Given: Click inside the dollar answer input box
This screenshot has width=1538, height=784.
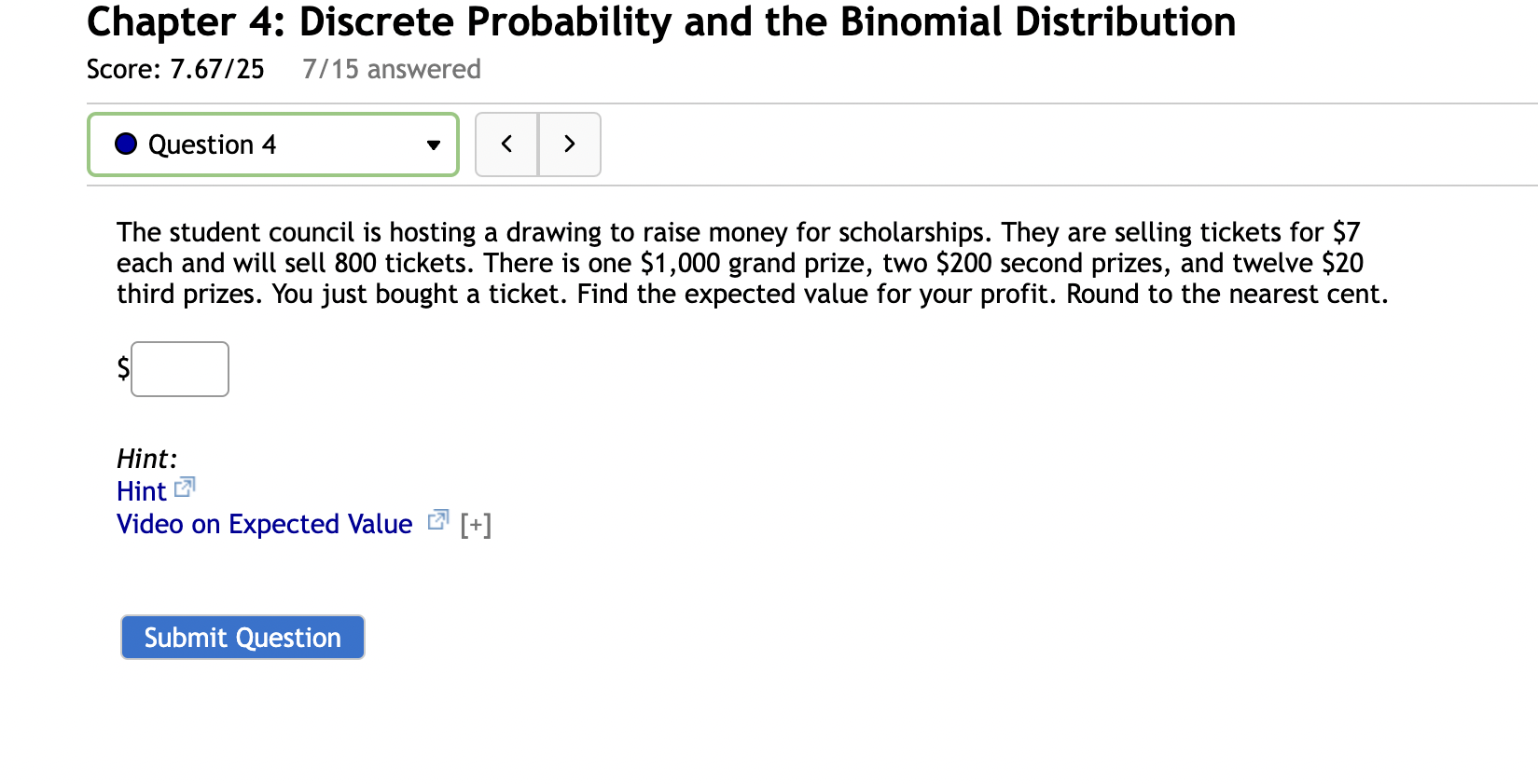Looking at the screenshot, I should [x=179, y=369].
